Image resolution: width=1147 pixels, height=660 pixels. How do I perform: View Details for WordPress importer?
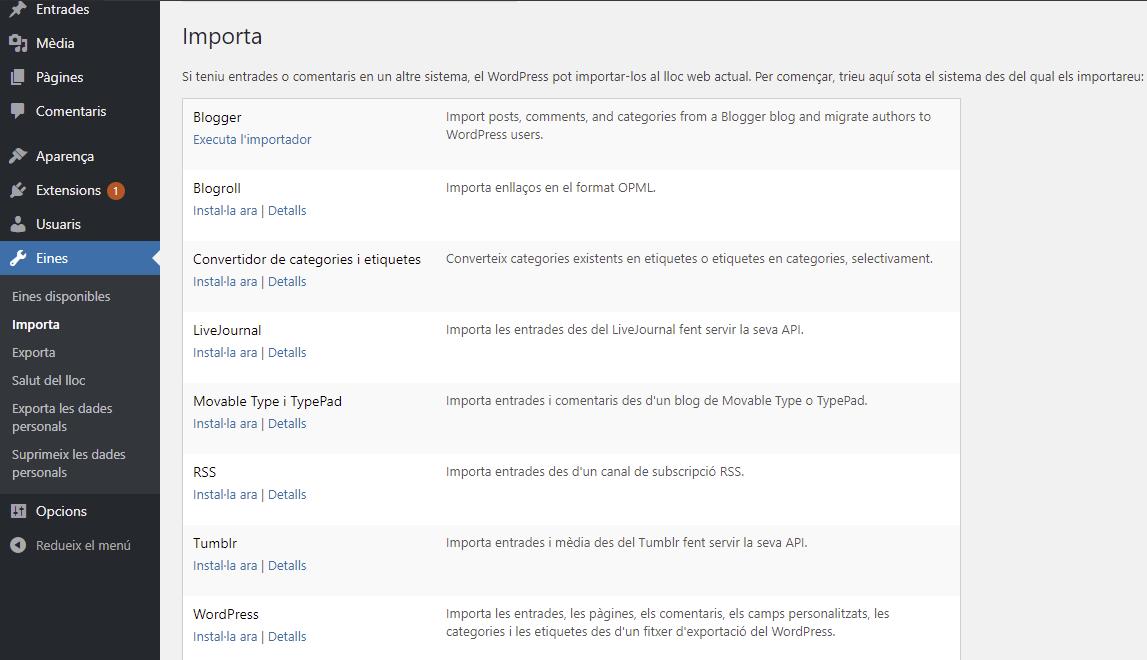pos(287,637)
